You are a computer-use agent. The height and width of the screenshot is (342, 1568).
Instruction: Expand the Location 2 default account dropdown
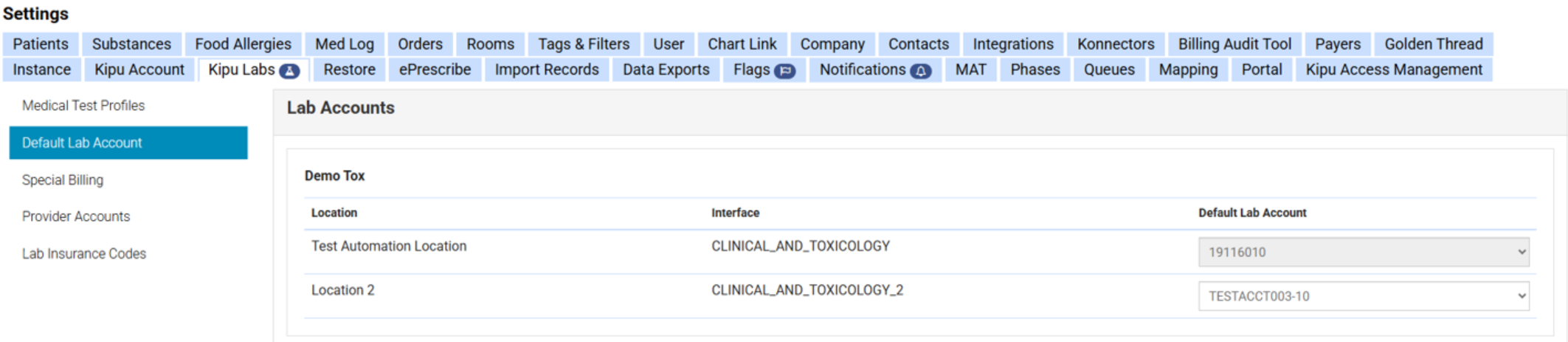1363,296
